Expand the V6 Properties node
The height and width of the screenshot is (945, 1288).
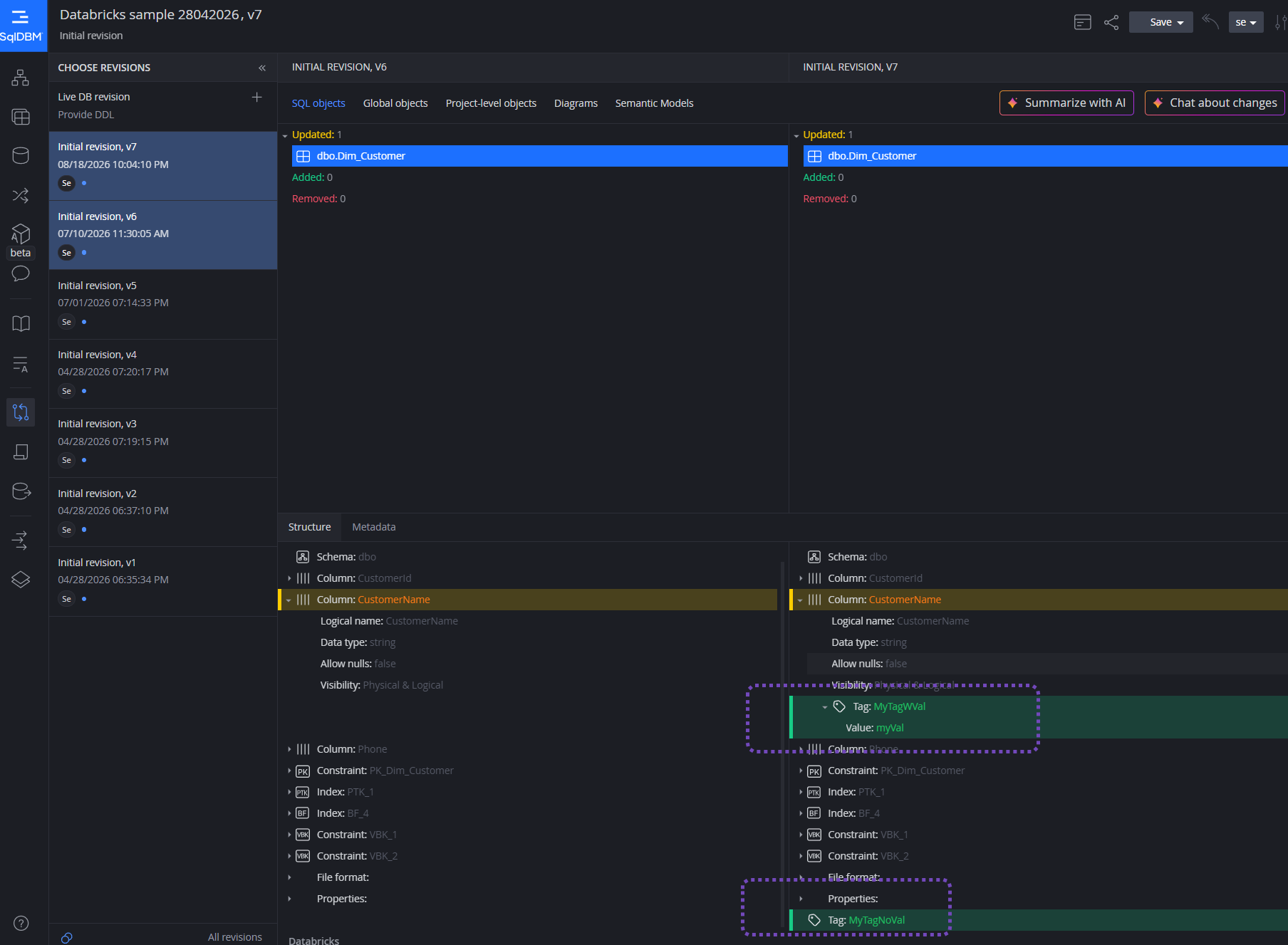(289, 899)
